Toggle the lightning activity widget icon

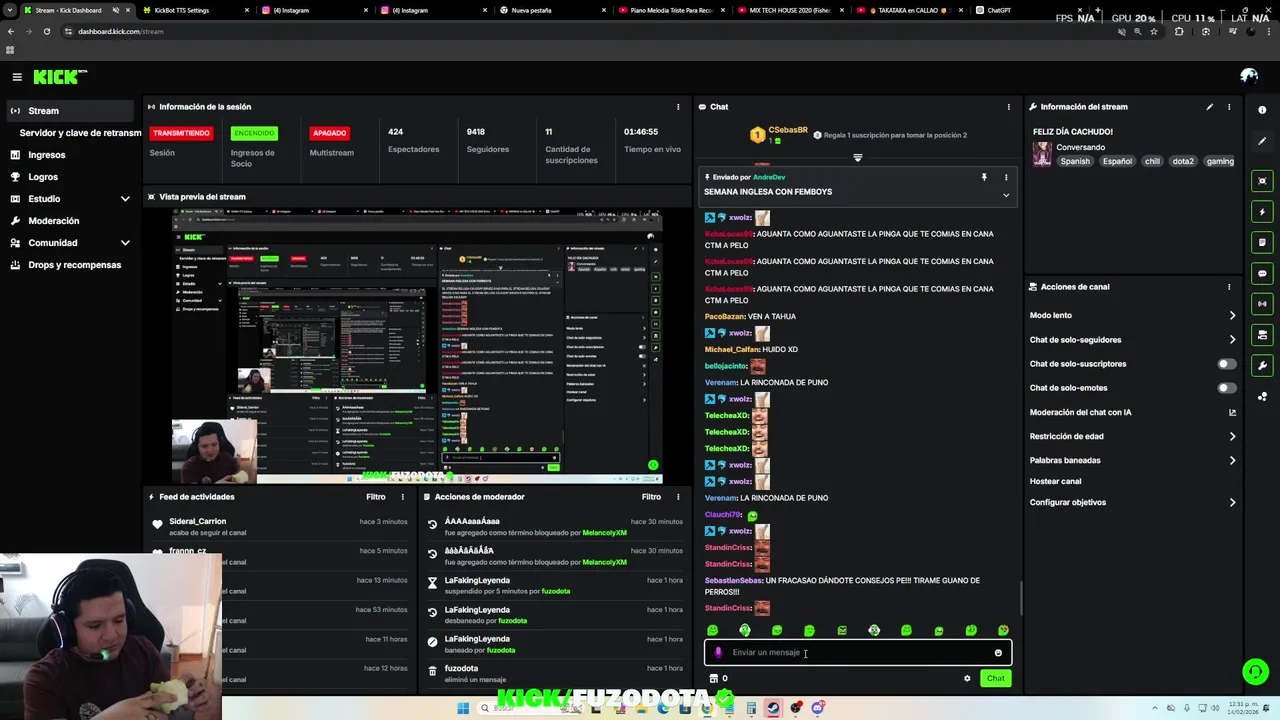(1262, 212)
